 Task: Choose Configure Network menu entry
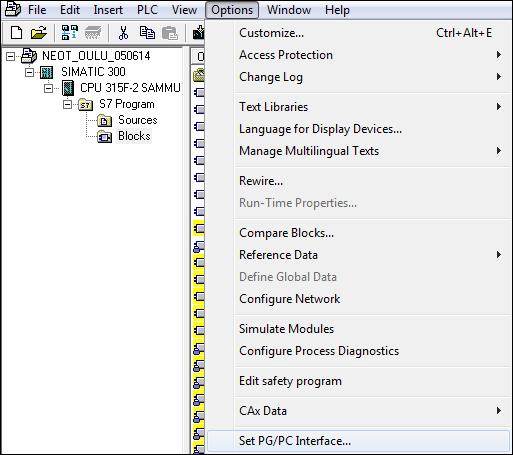(x=358, y=299)
